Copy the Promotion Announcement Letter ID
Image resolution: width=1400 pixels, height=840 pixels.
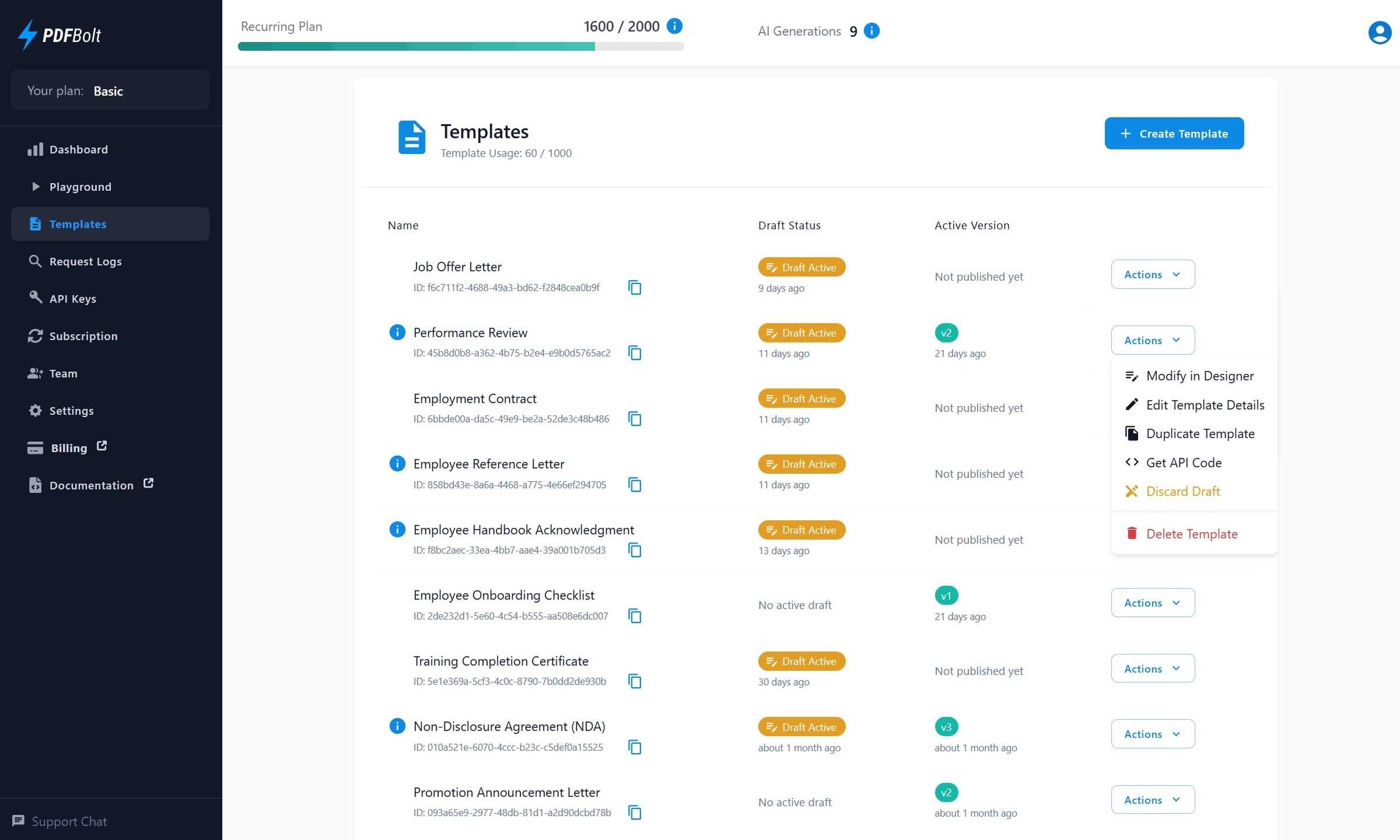[635, 813]
